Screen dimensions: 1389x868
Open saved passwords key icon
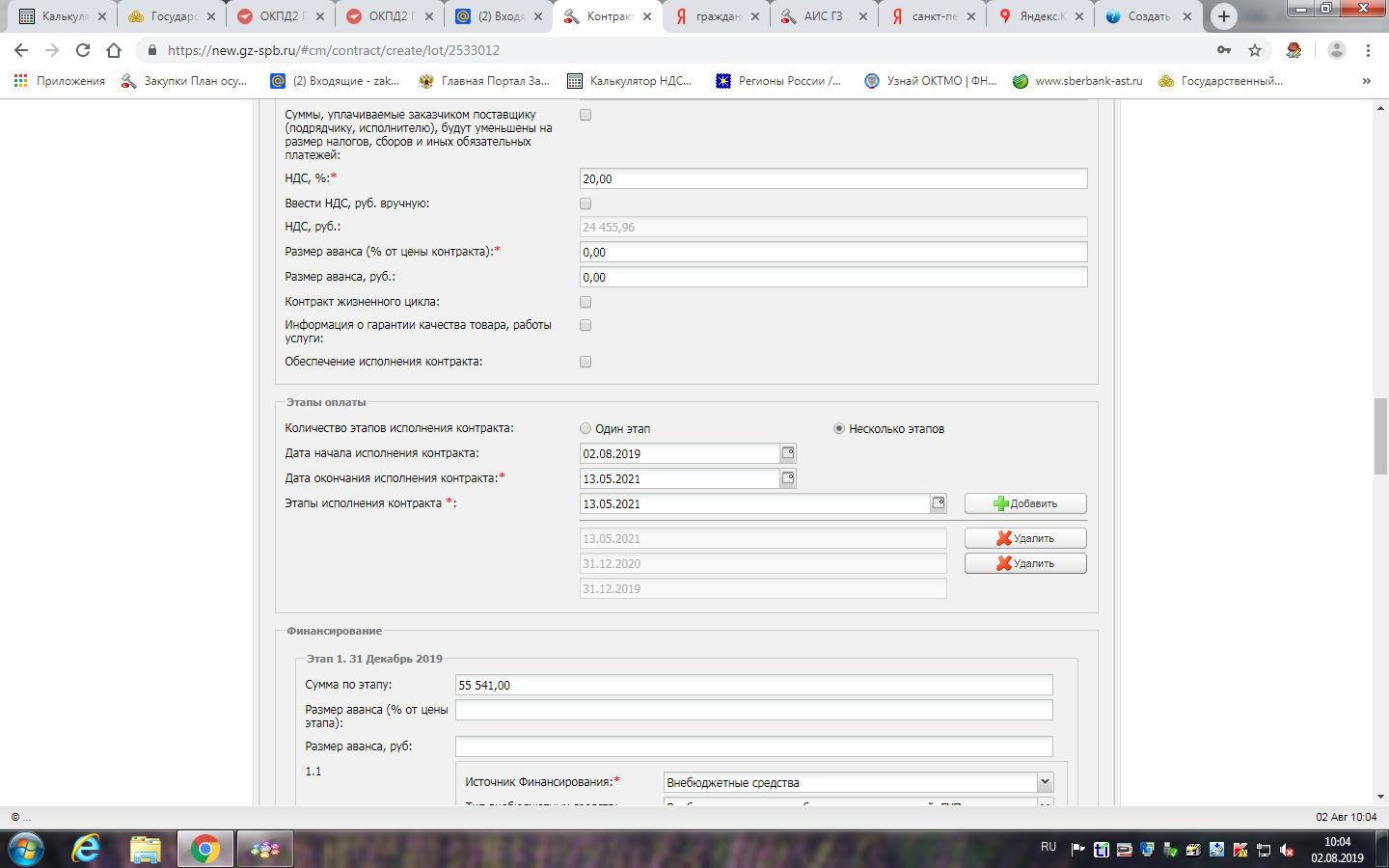(x=1224, y=50)
